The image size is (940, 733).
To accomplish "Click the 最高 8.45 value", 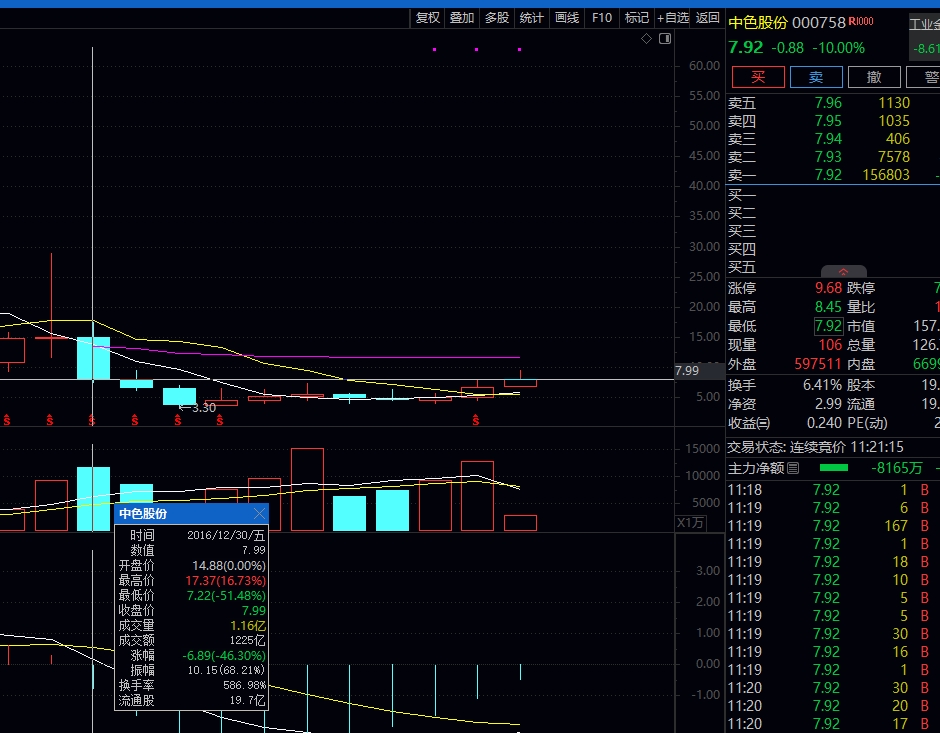I will click(x=828, y=307).
